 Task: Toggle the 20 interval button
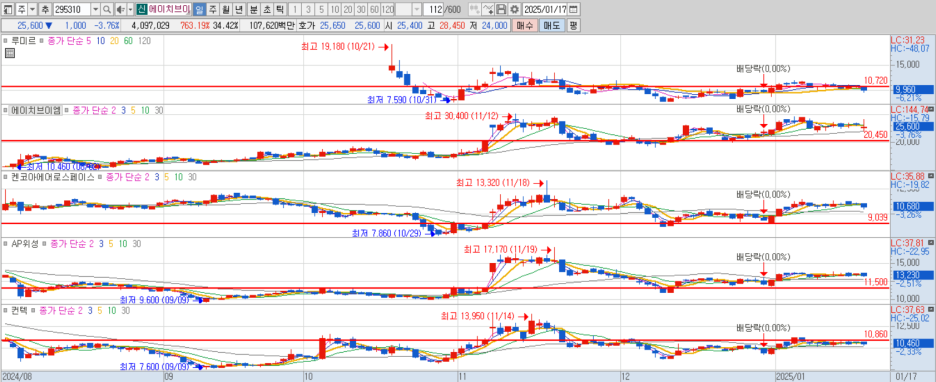348,10
